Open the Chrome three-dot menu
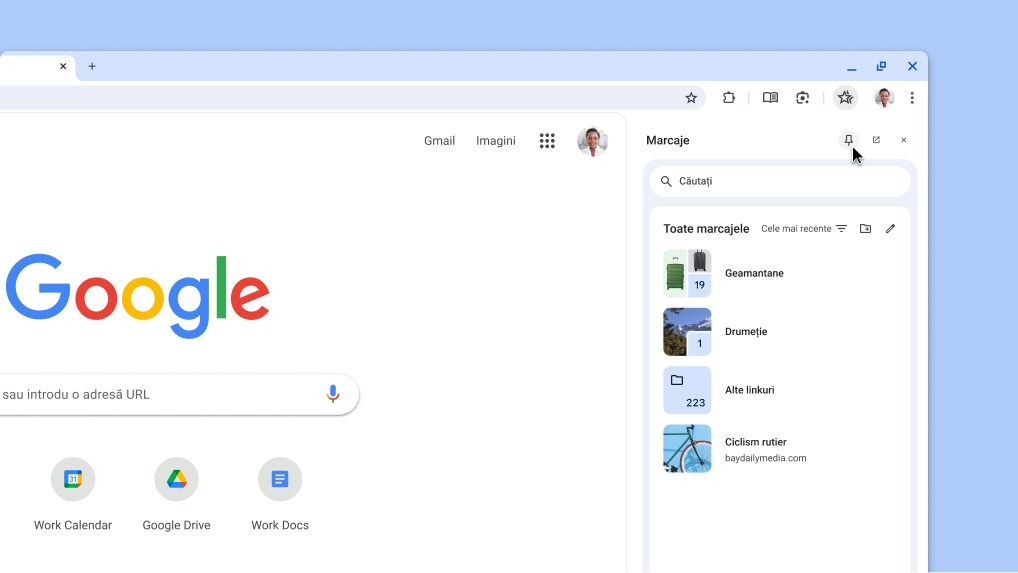This screenshot has width=1018, height=573. point(912,98)
